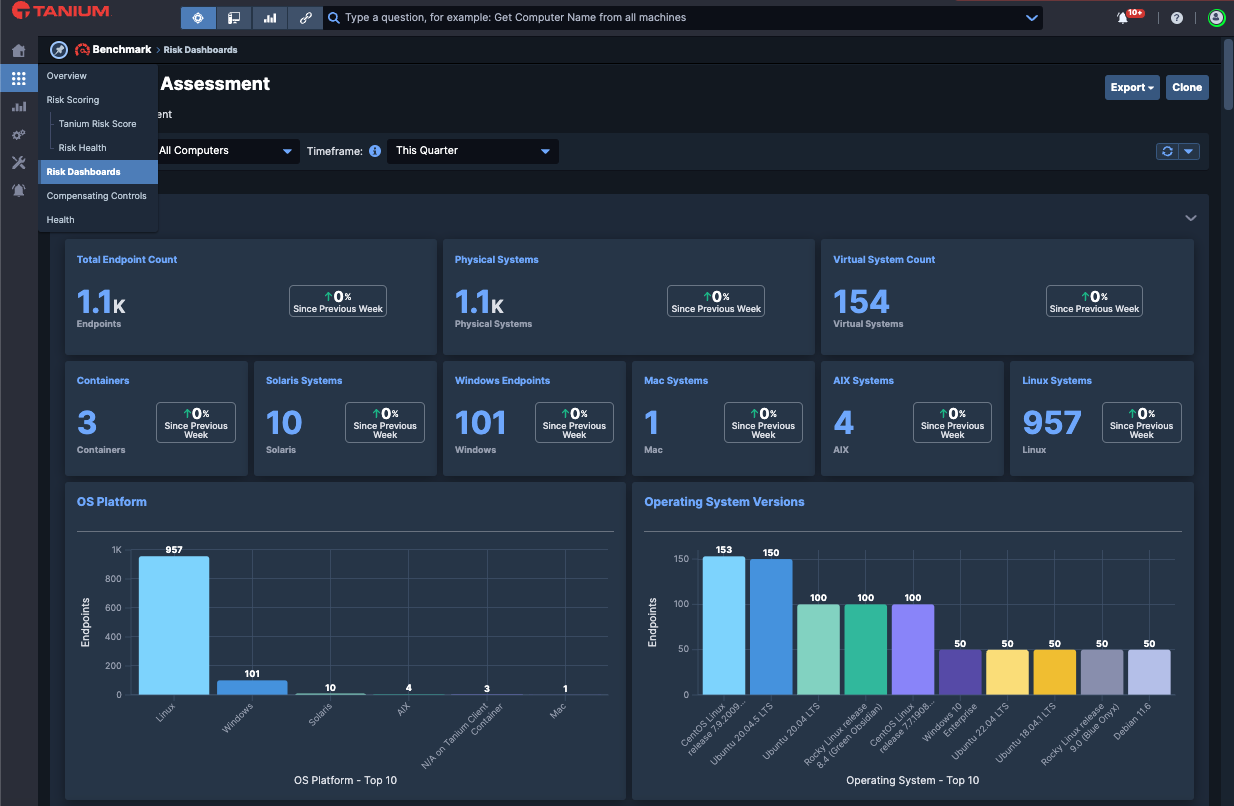1234x806 pixels.
Task: Open the alarm bell icon in left sidebar
Action: pos(18,190)
